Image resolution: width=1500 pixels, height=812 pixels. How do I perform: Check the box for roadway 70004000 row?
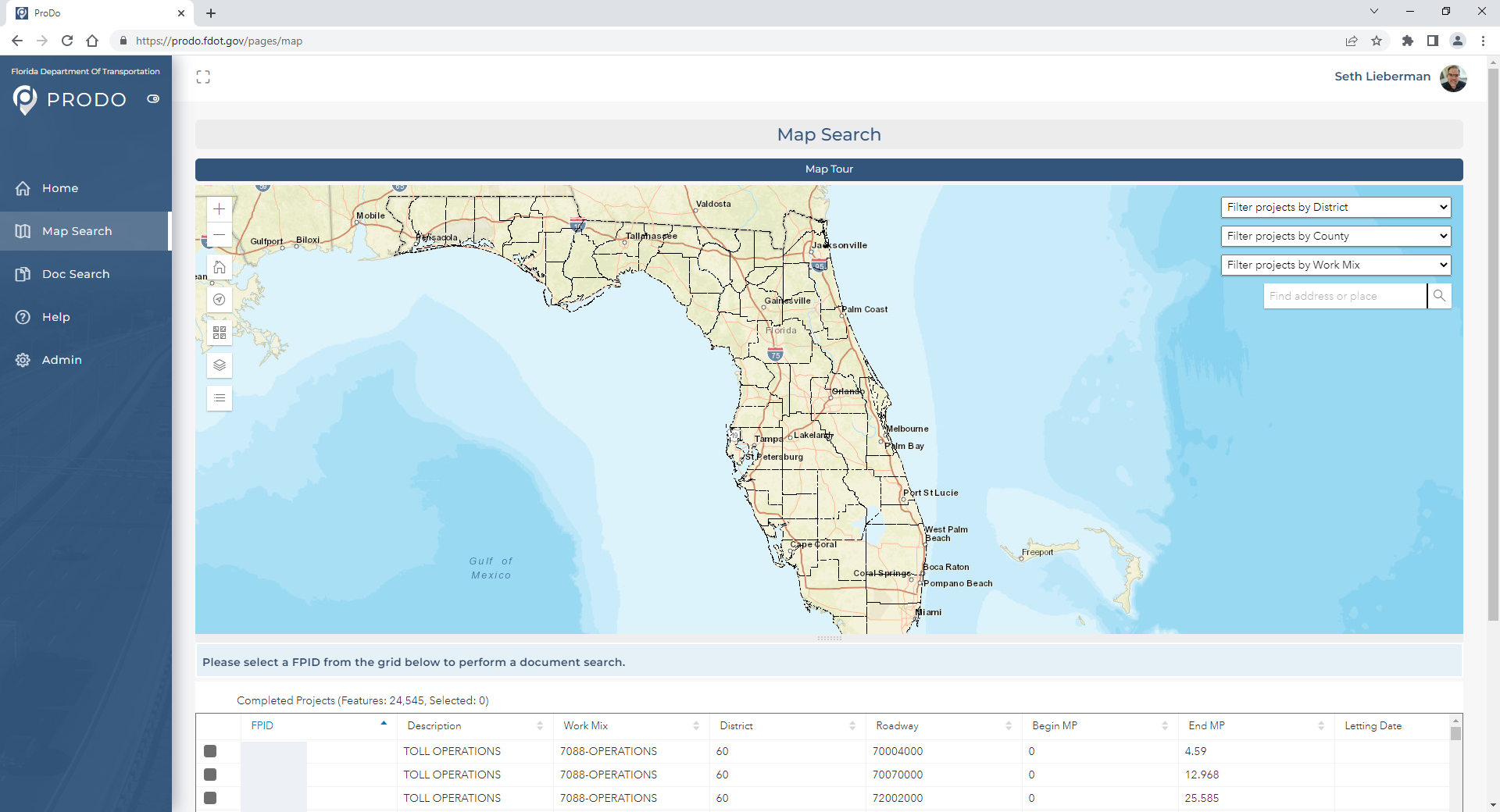[210, 751]
